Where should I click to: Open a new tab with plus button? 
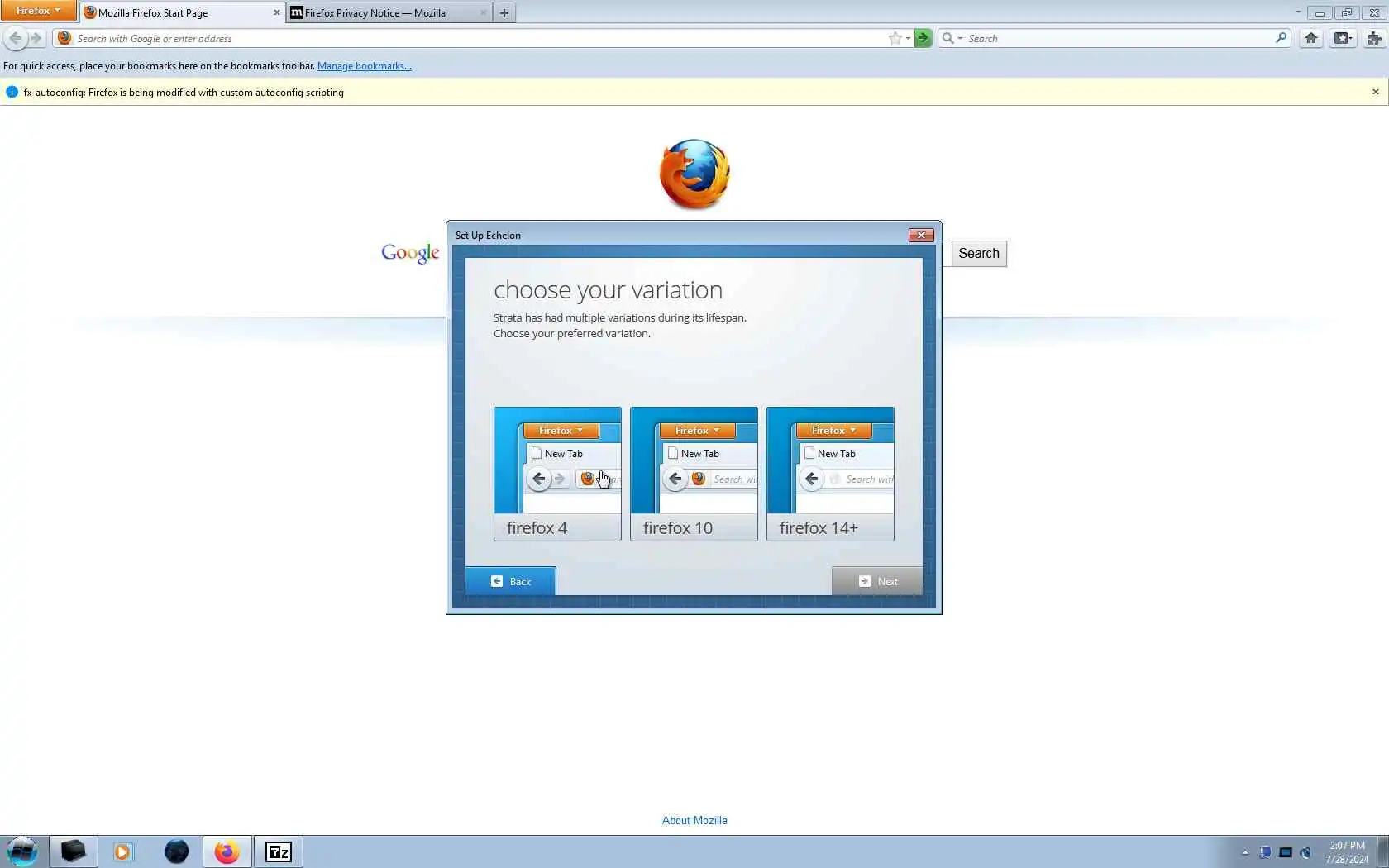pyautogui.click(x=504, y=12)
